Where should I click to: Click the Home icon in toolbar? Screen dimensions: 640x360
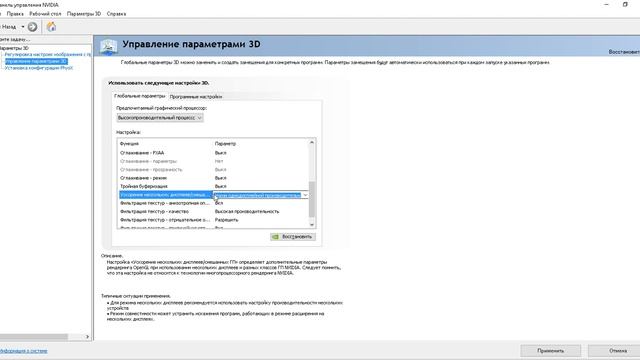coord(51,27)
